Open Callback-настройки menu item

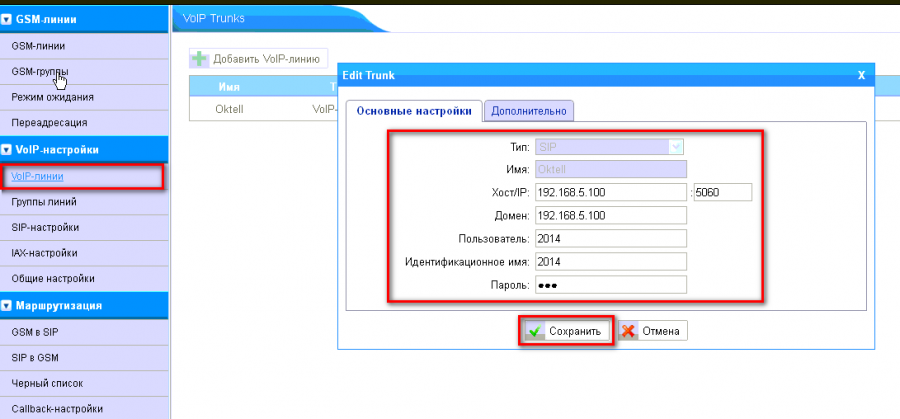56,408
